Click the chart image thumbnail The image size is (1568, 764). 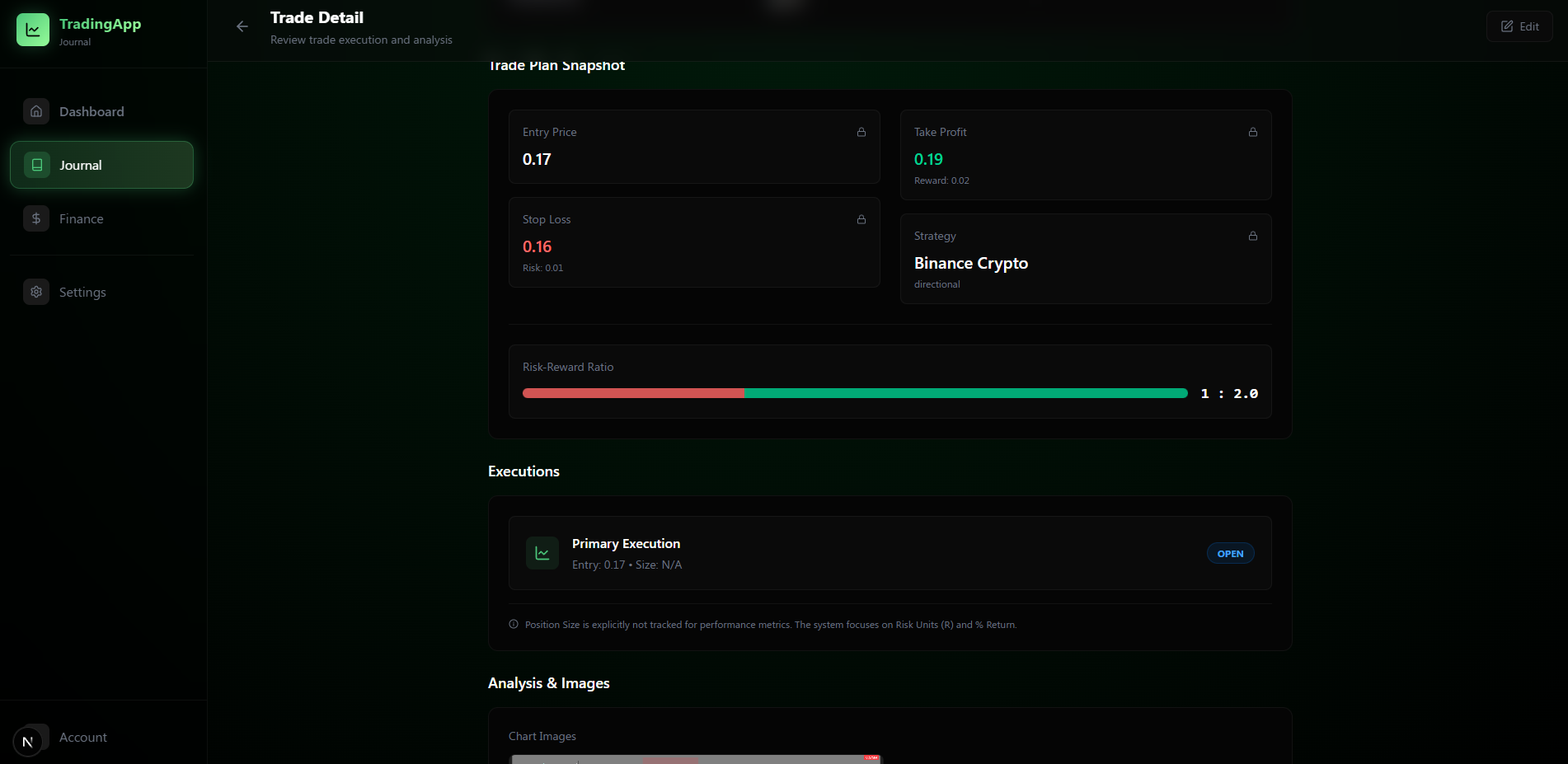tap(695, 759)
